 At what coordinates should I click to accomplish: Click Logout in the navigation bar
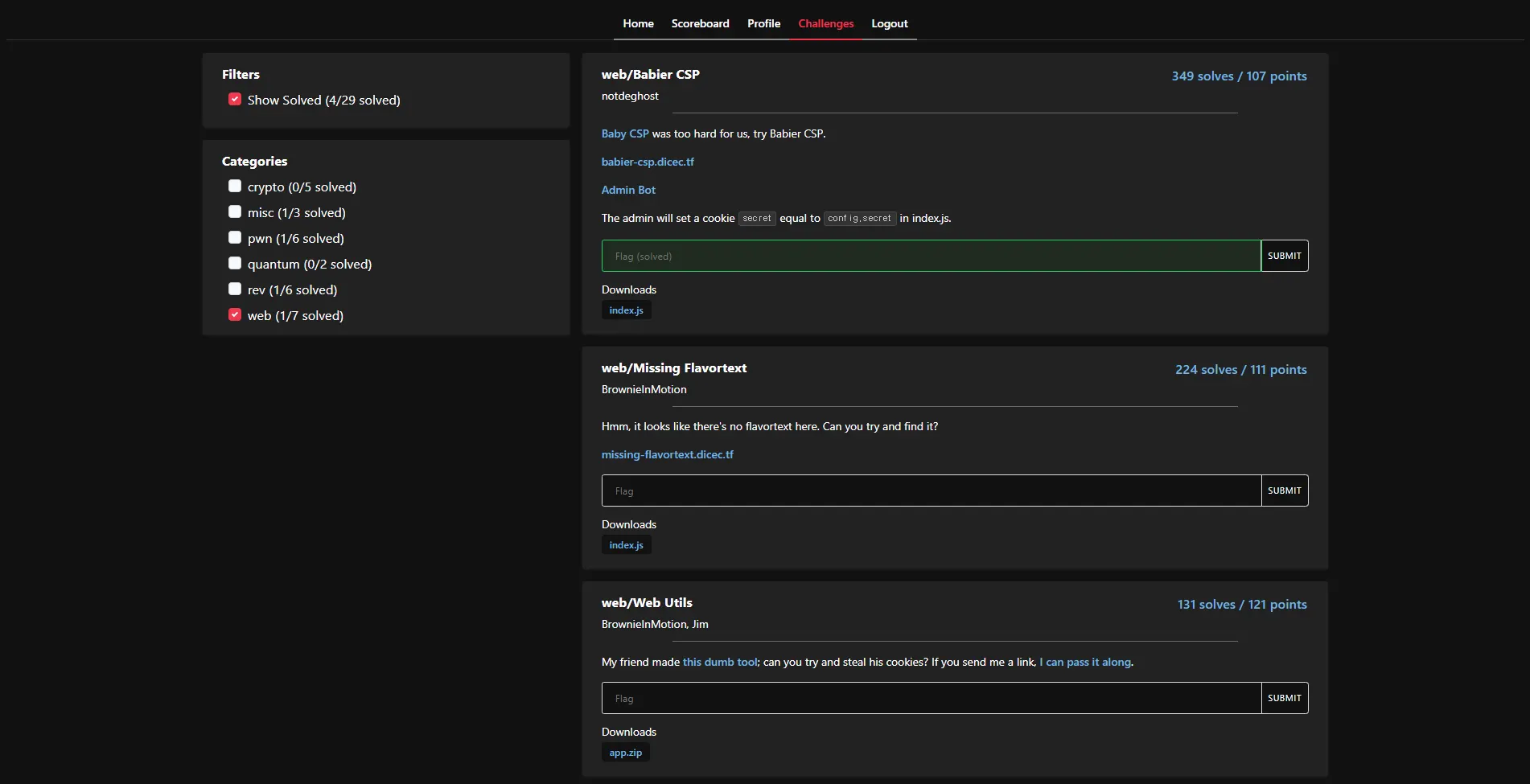pos(889,23)
